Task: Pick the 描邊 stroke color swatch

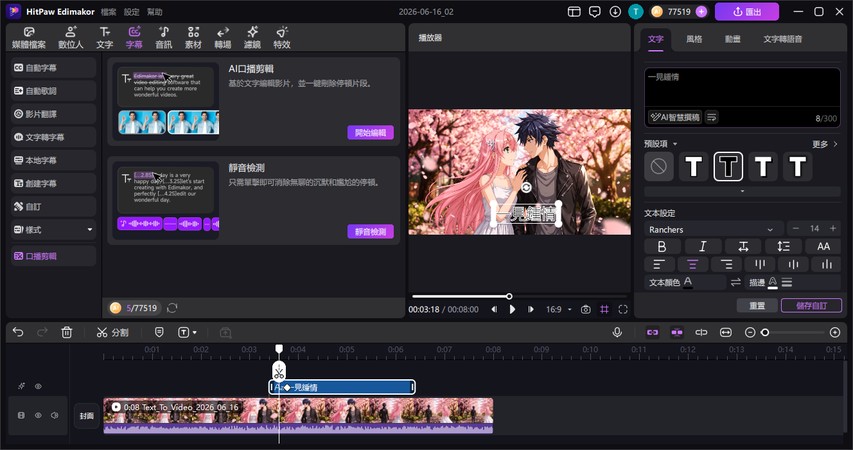Action: [772, 282]
